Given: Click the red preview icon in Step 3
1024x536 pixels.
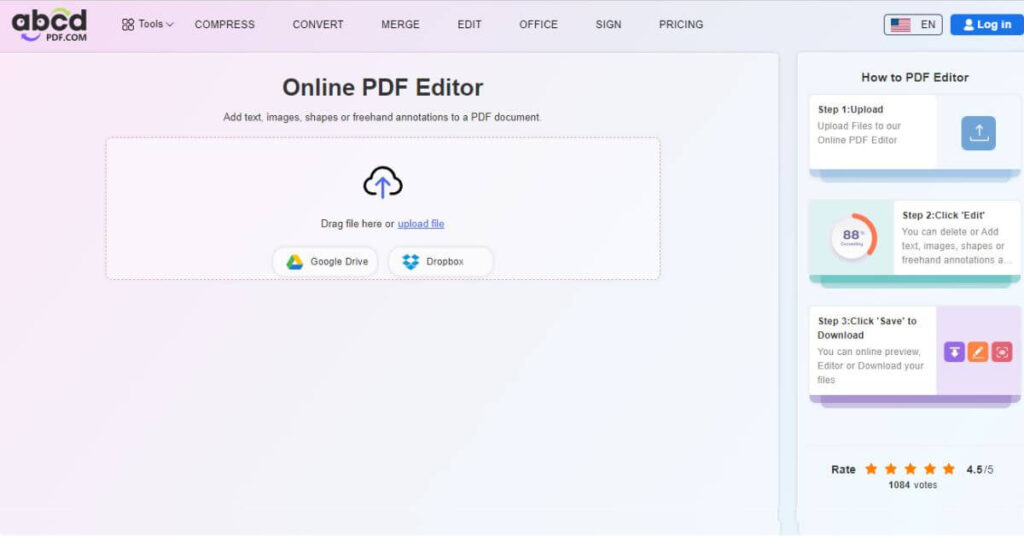Looking at the screenshot, I should click(x=1002, y=352).
